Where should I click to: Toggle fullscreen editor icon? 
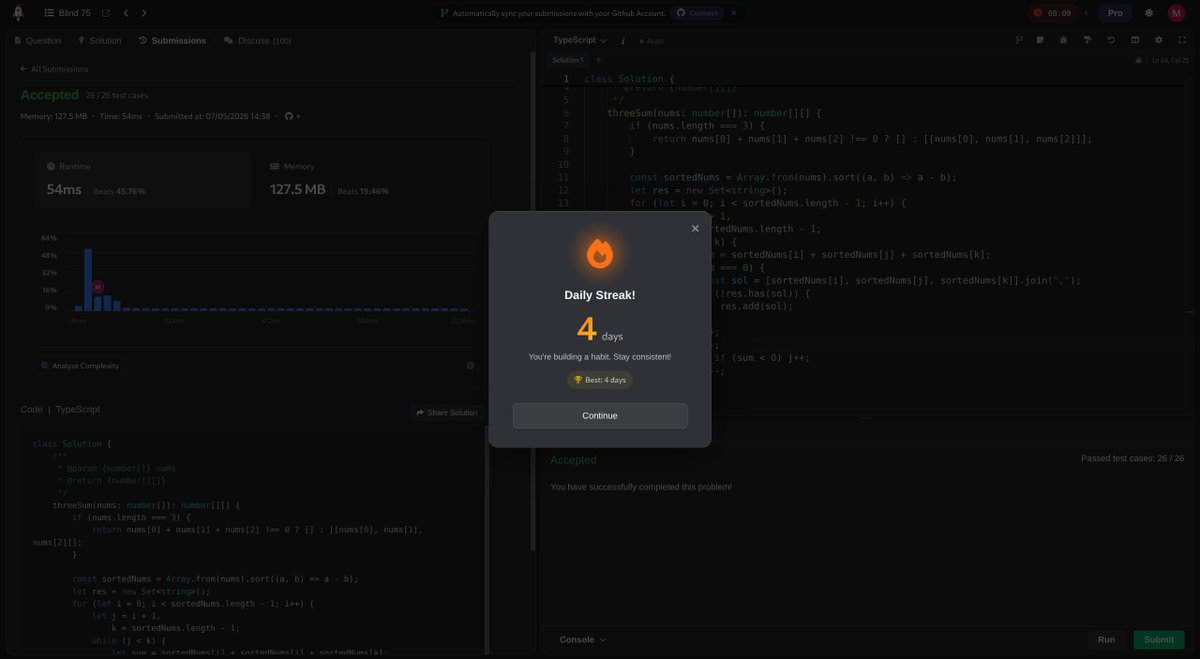[x=1182, y=40]
